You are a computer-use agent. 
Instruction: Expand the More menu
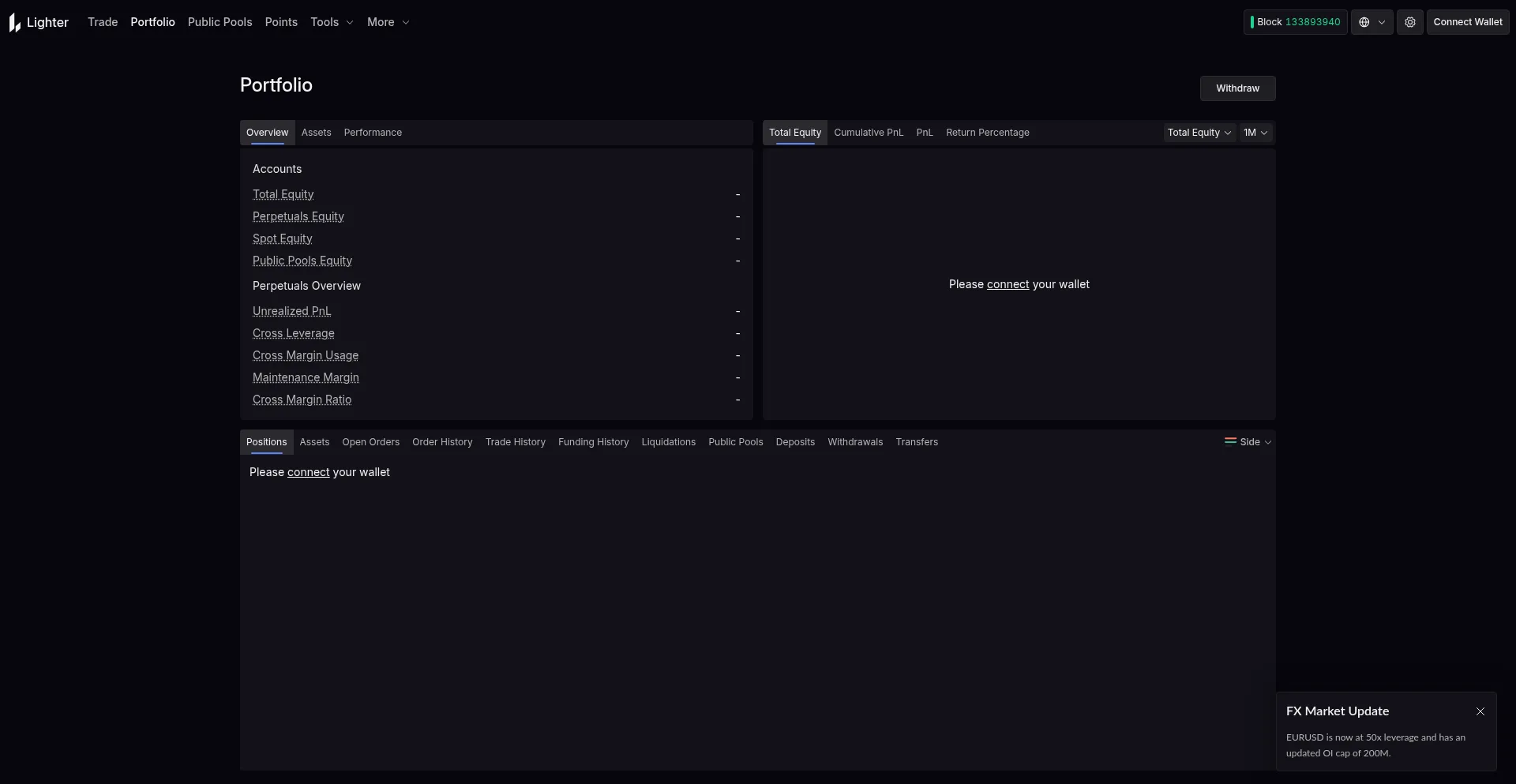click(388, 22)
